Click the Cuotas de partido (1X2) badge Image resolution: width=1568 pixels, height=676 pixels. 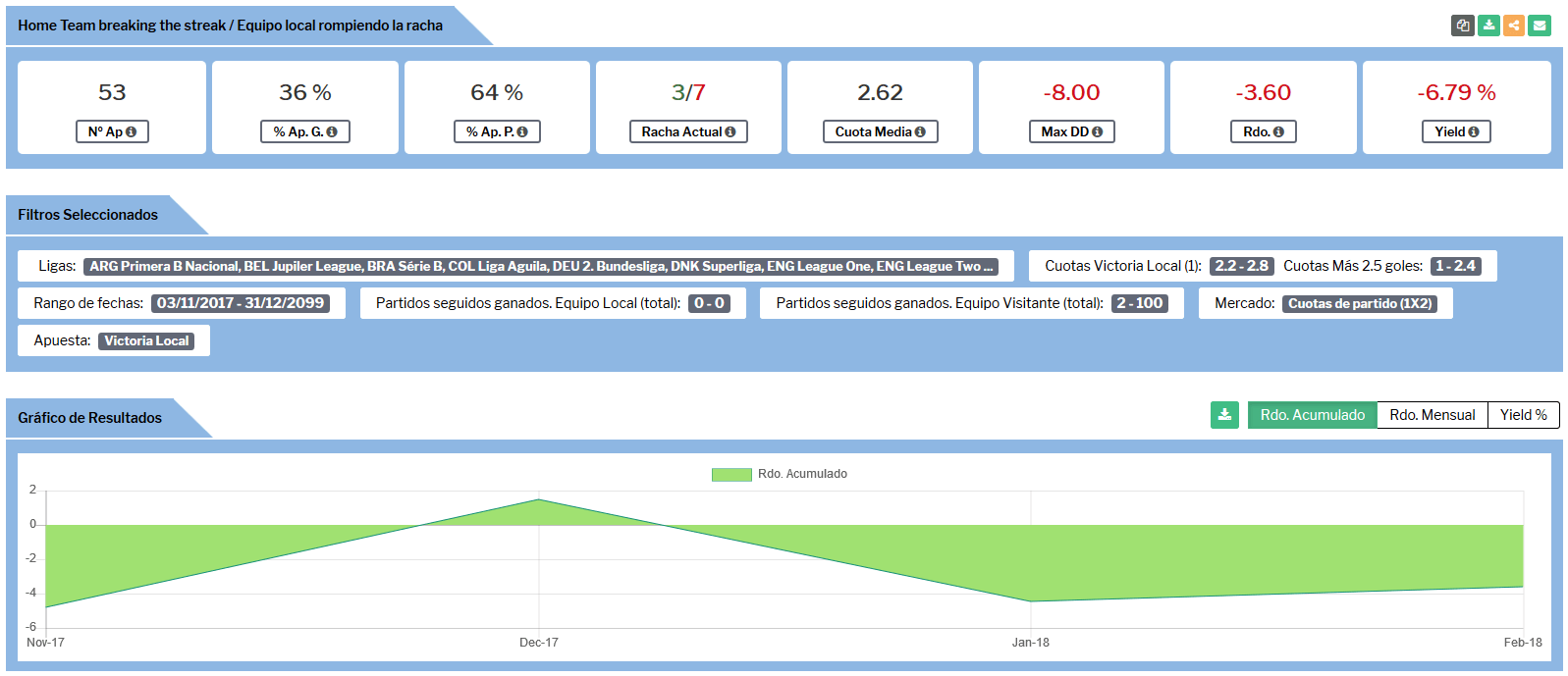click(1359, 303)
